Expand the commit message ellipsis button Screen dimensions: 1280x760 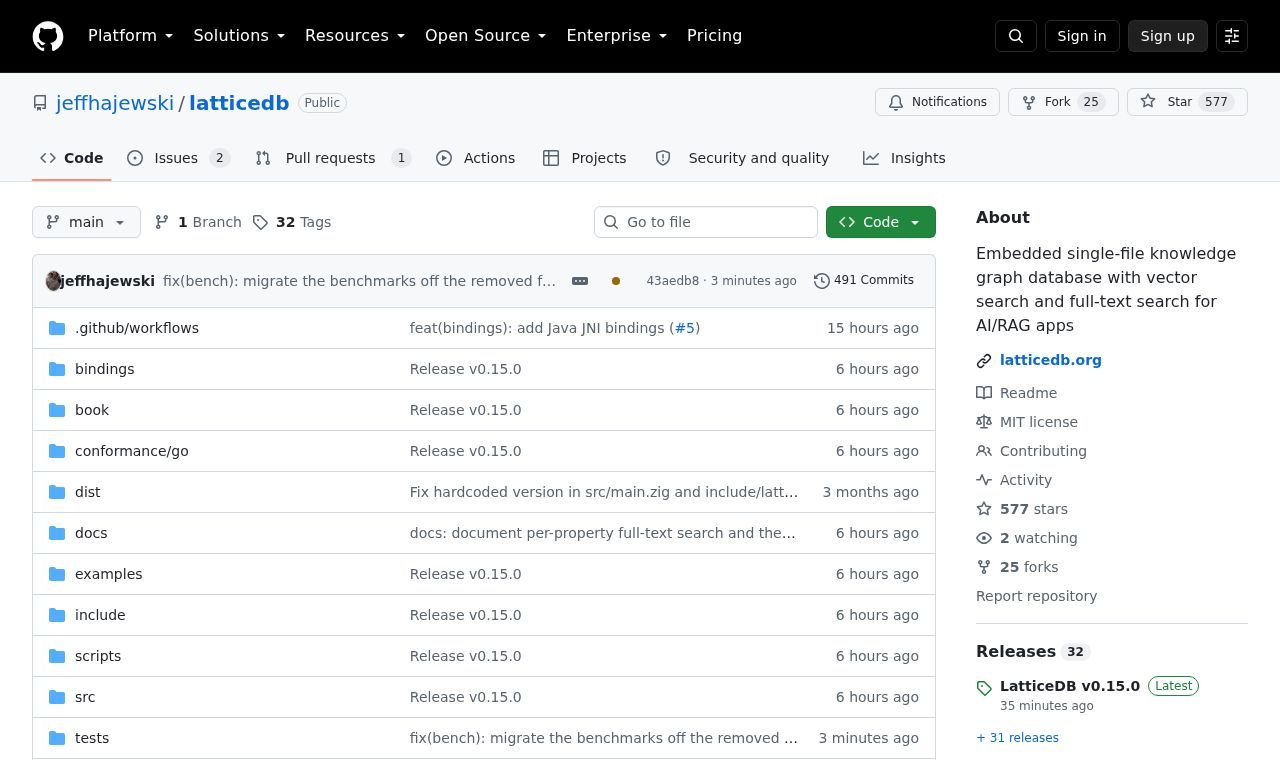pyautogui.click(x=580, y=281)
